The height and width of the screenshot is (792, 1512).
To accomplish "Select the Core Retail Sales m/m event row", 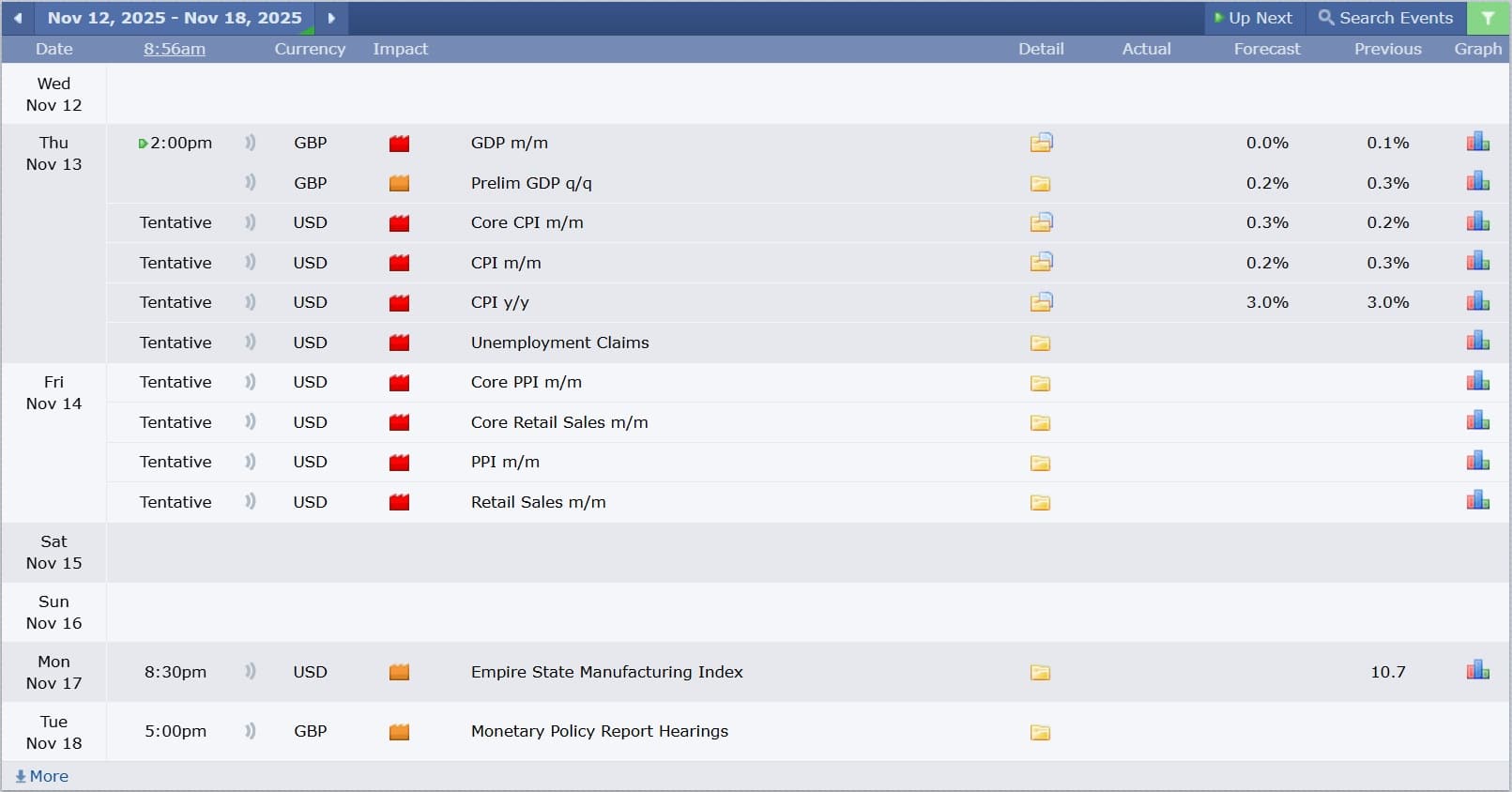I will click(559, 422).
